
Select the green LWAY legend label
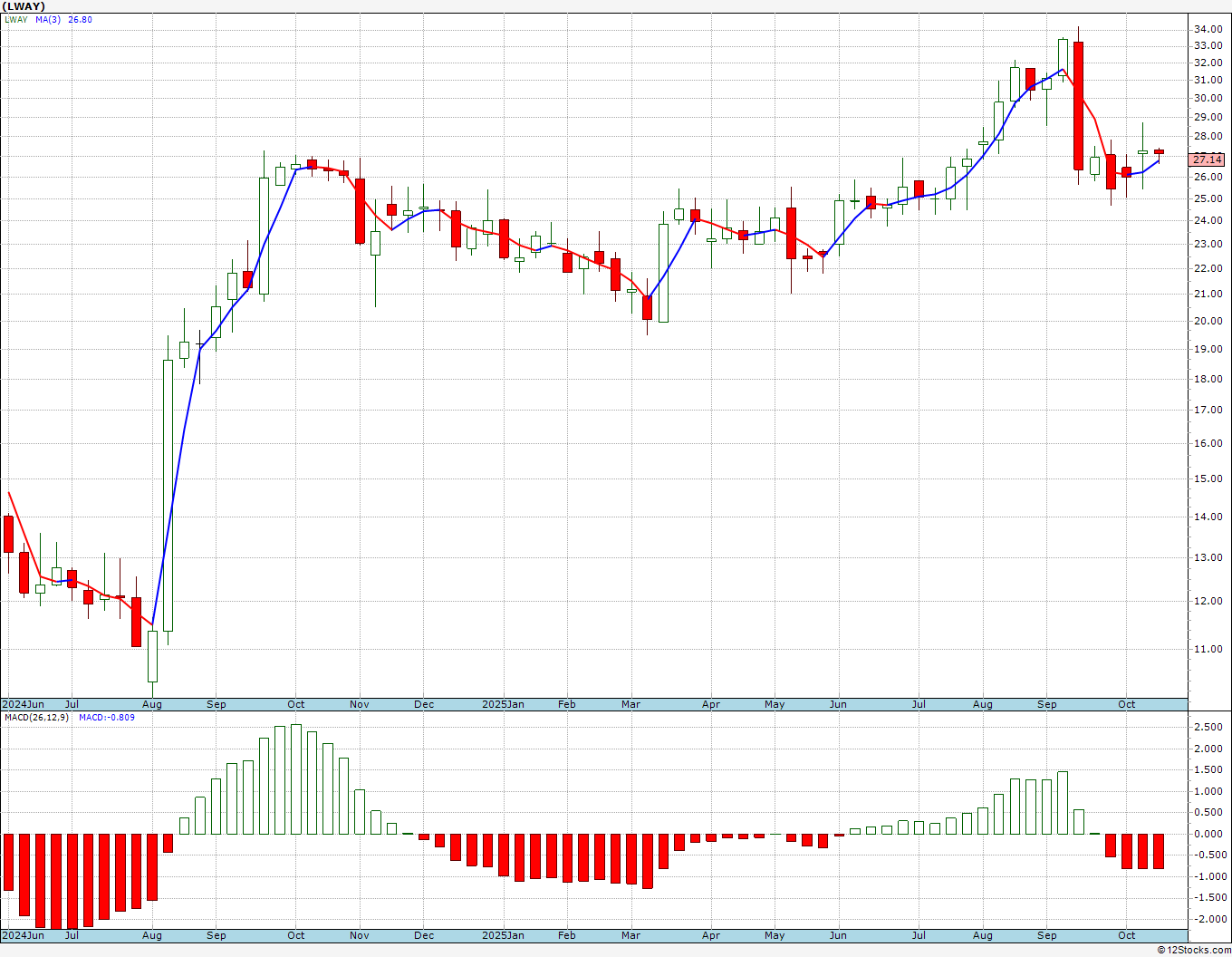point(15,20)
